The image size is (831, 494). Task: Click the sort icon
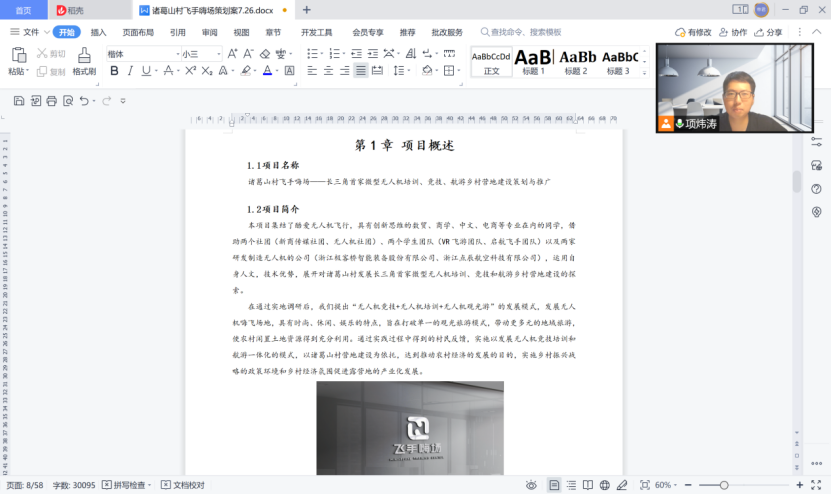[411, 54]
